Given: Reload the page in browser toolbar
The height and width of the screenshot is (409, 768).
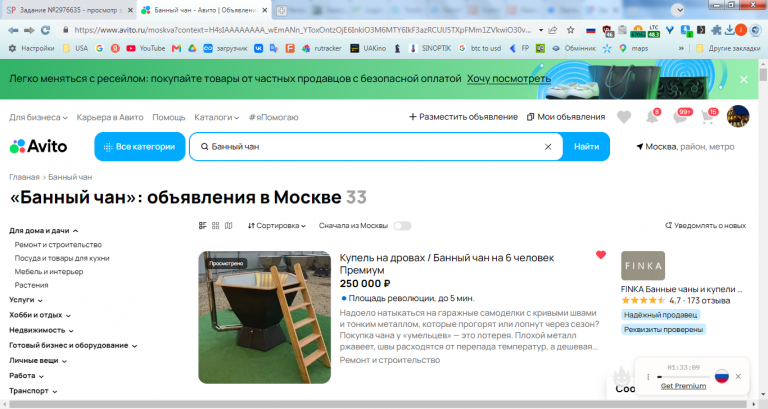Looking at the screenshot, I should 46,30.
